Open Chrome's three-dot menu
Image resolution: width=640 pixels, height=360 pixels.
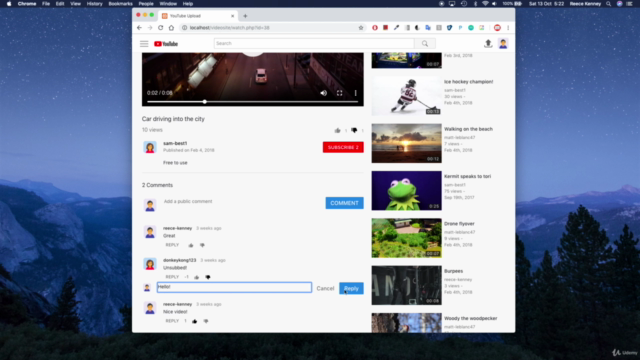tap(508, 28)
